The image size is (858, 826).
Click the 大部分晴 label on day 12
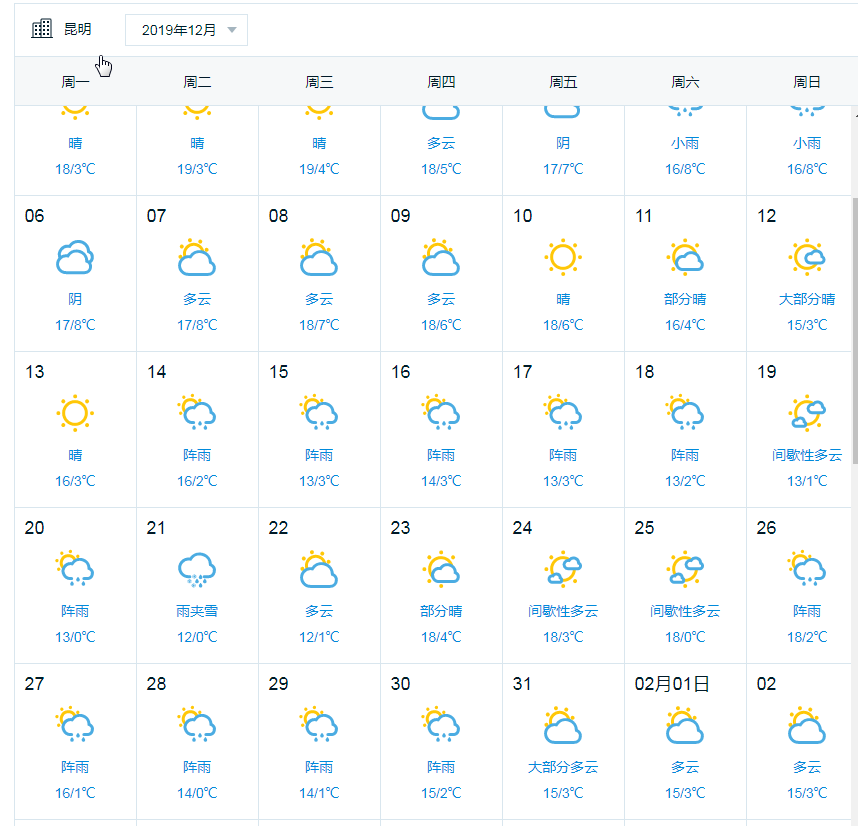coord(807,299)
